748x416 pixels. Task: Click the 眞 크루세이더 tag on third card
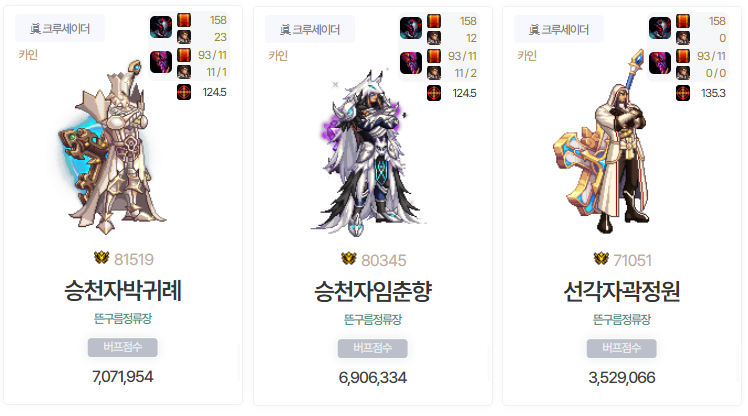(559, 30)
